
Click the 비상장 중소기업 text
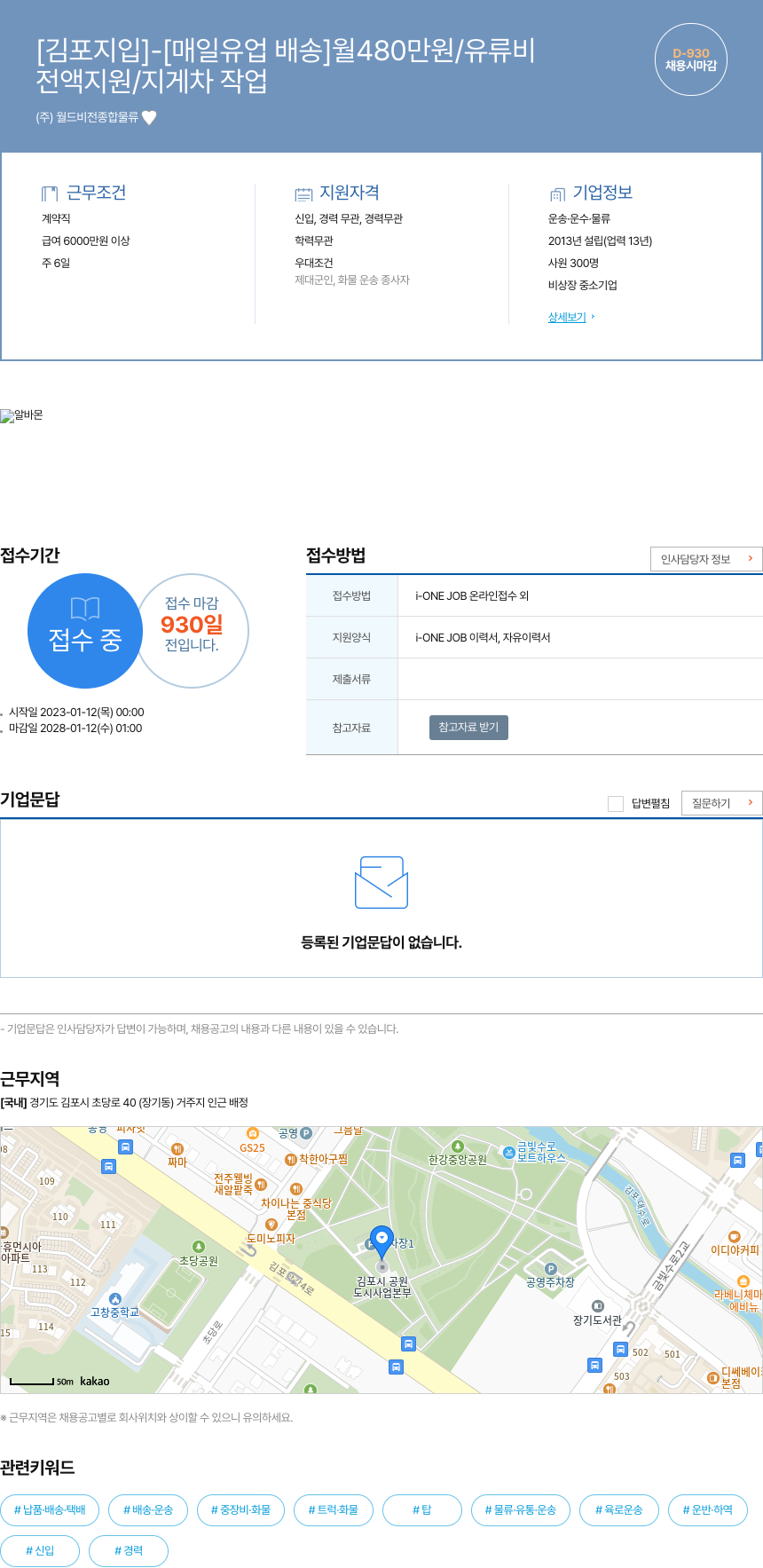point(582,285)
